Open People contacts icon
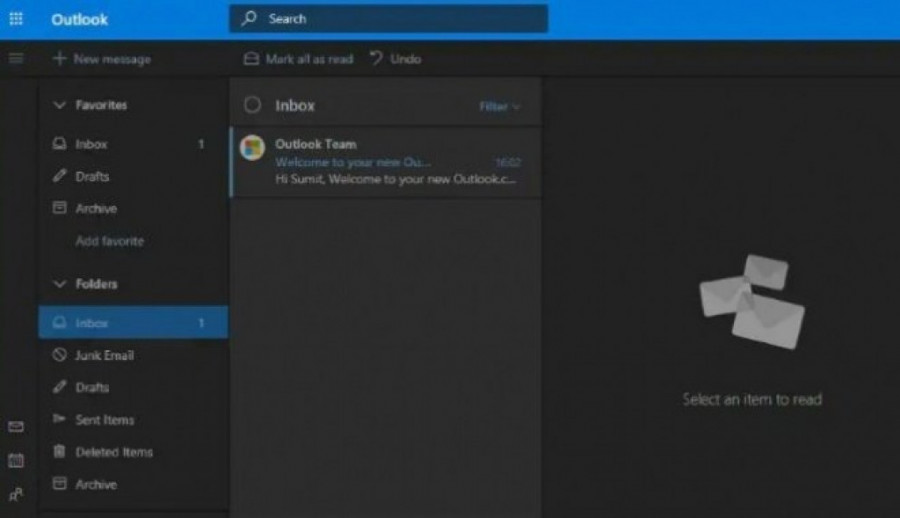 pos(16,494)
